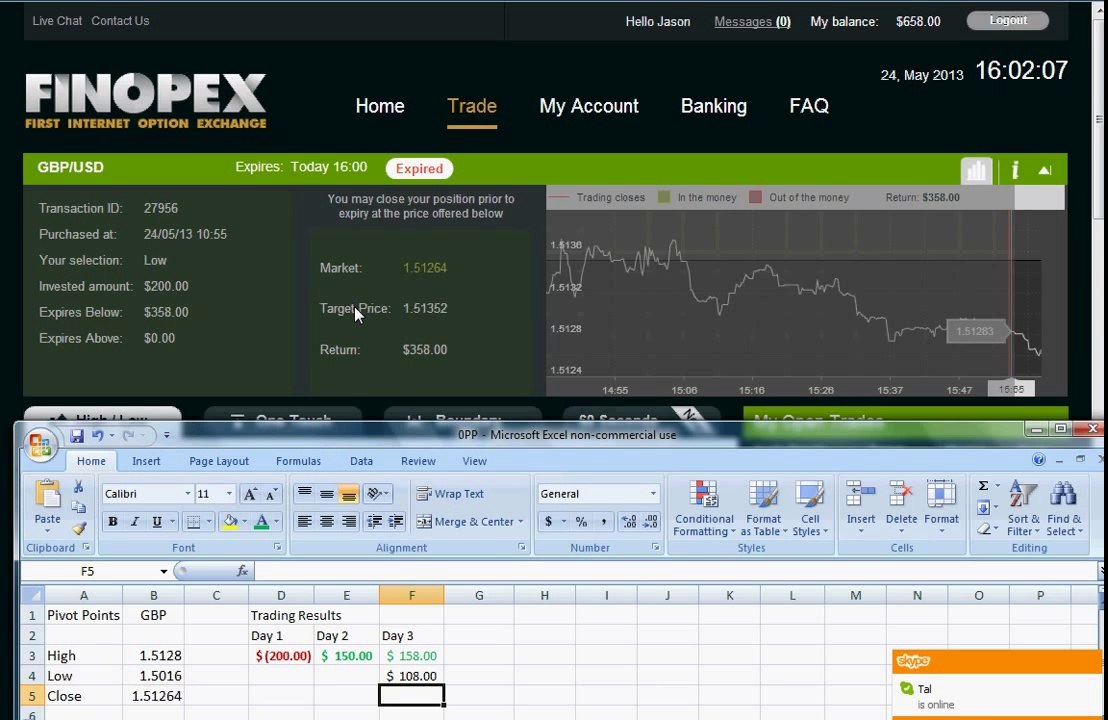Click Decrease Decimal icon
This screenshot has width=1108, height=720.
click(x=651, y=521)
